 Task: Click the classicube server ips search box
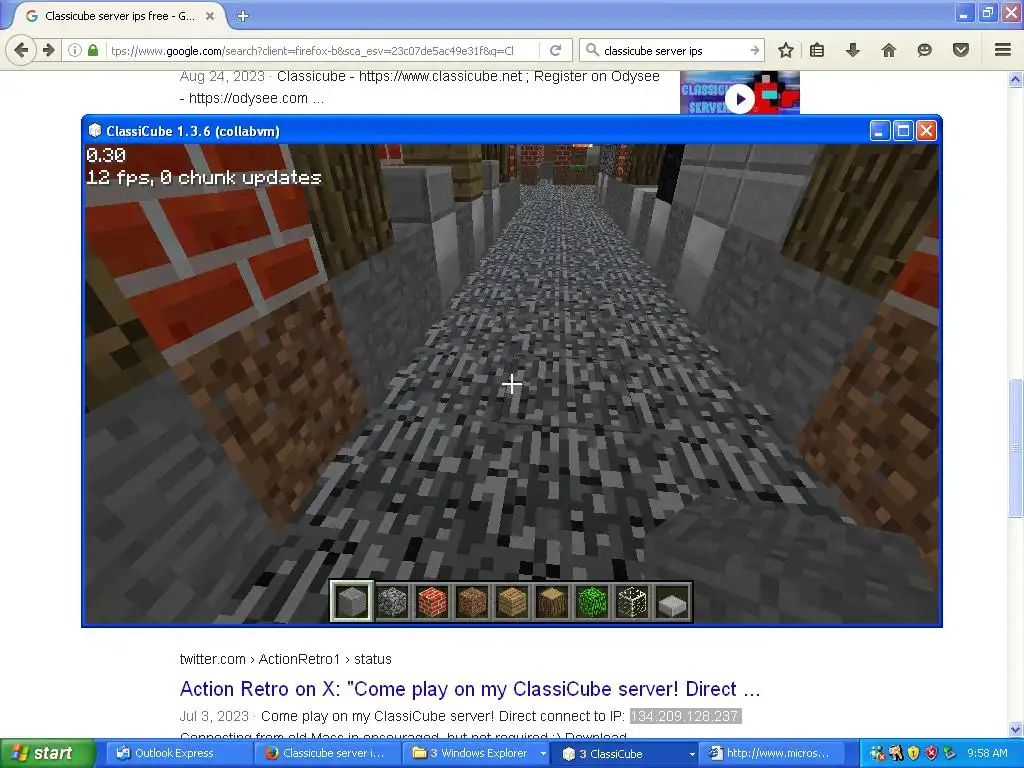(x=673, y=50)
